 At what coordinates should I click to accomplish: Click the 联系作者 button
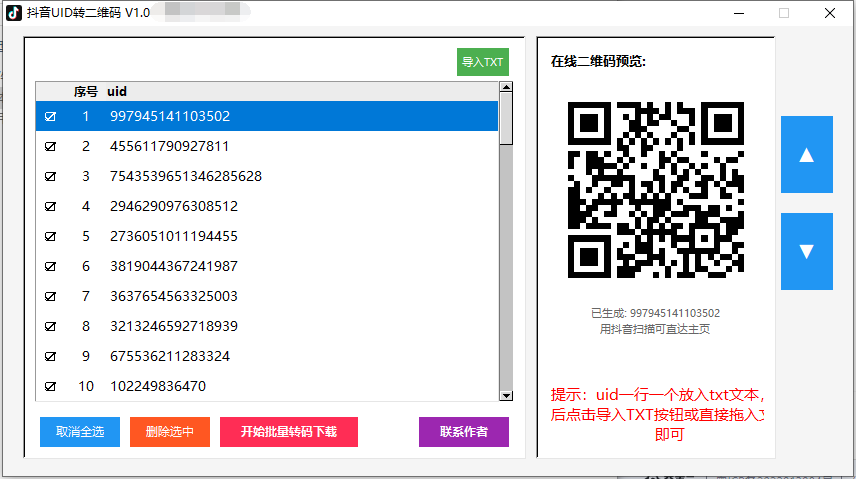[x=463, y=432]
